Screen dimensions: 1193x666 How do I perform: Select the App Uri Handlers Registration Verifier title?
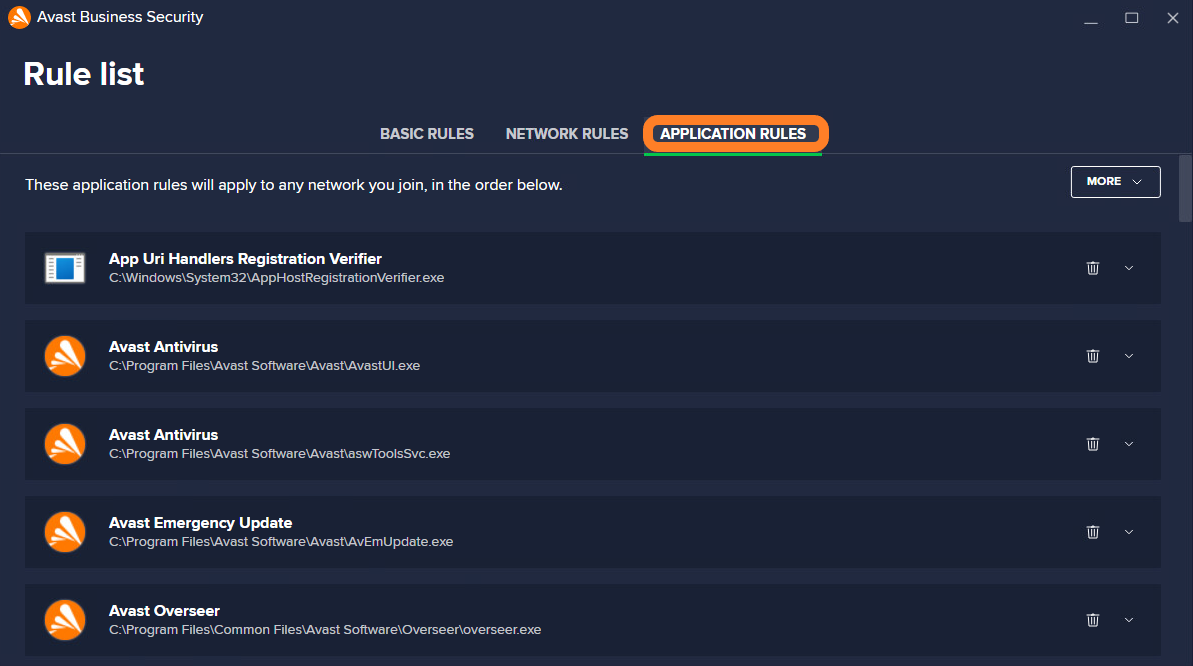[245, 259]
